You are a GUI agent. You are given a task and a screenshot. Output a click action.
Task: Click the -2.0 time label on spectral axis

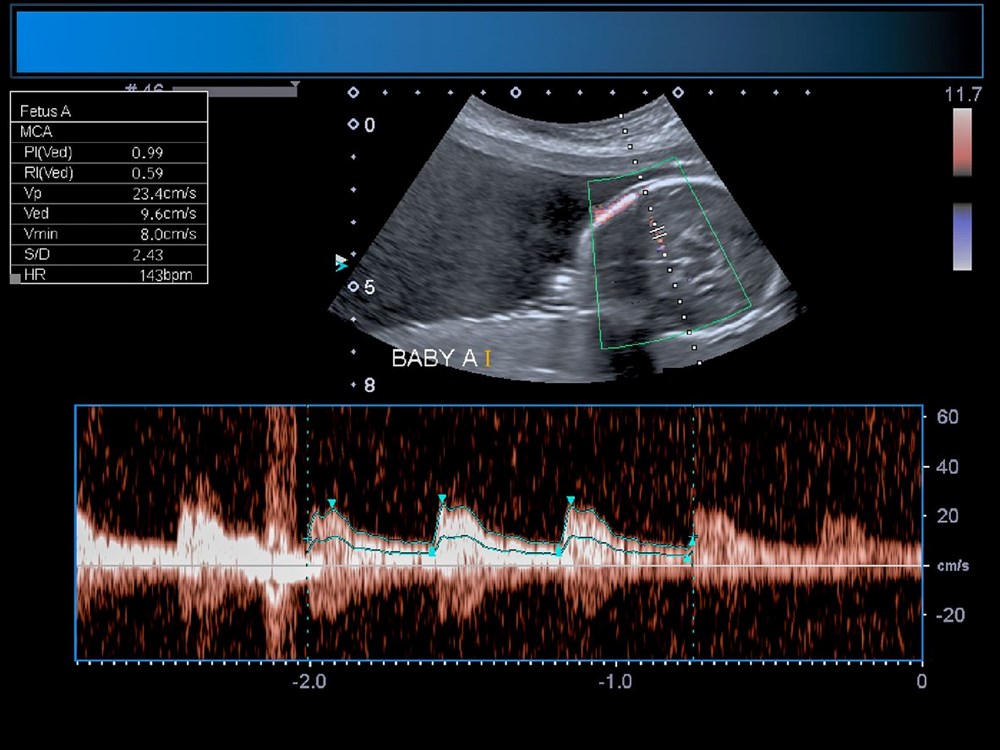[x=308, y=681]
